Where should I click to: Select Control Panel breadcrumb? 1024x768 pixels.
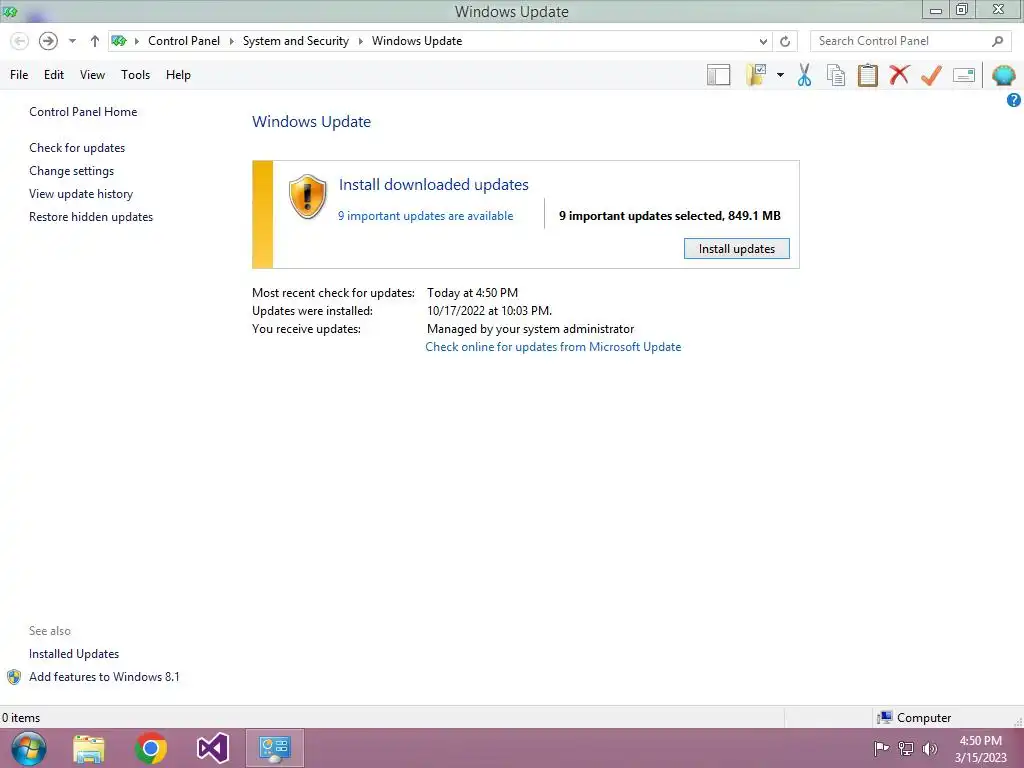pos(184,40)
